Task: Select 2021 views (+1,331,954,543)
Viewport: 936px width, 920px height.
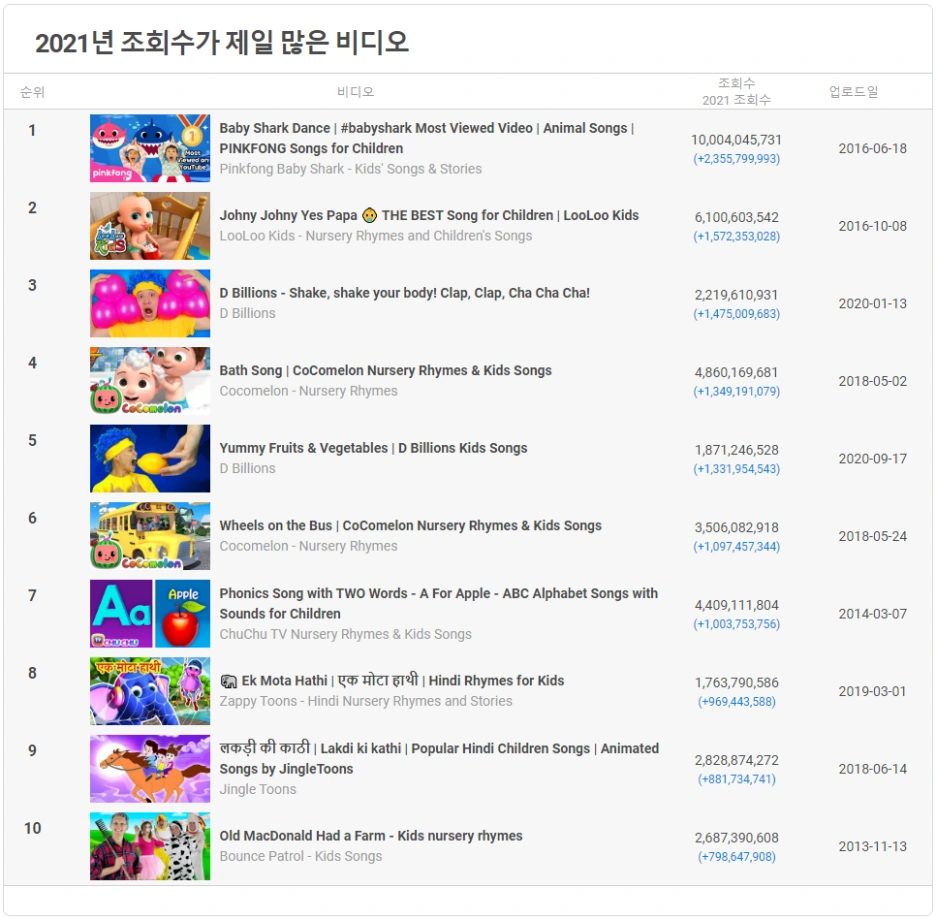Action: [736, 469]
